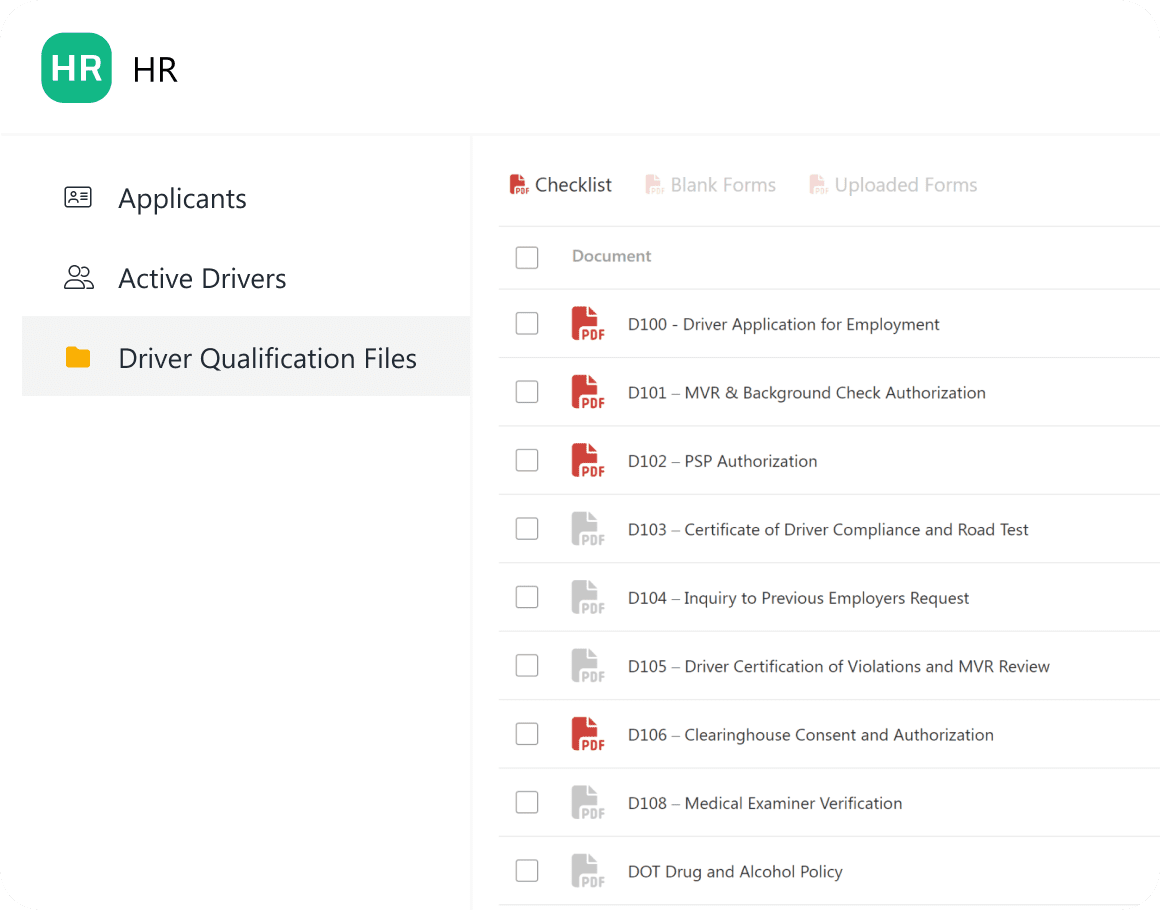Click the yellow folder icon for Driver Qualification Files
The height and width of the screenshot is (910, 1160).
coord(78,357)
